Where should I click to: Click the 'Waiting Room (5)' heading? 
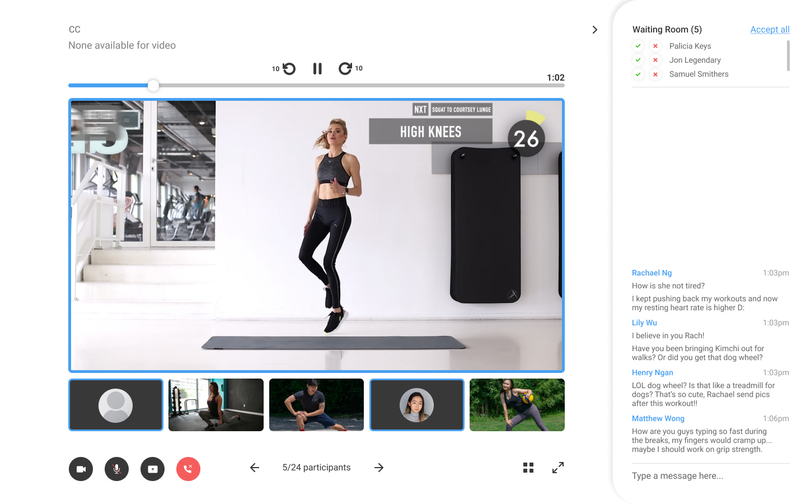(x=667, y=29)
